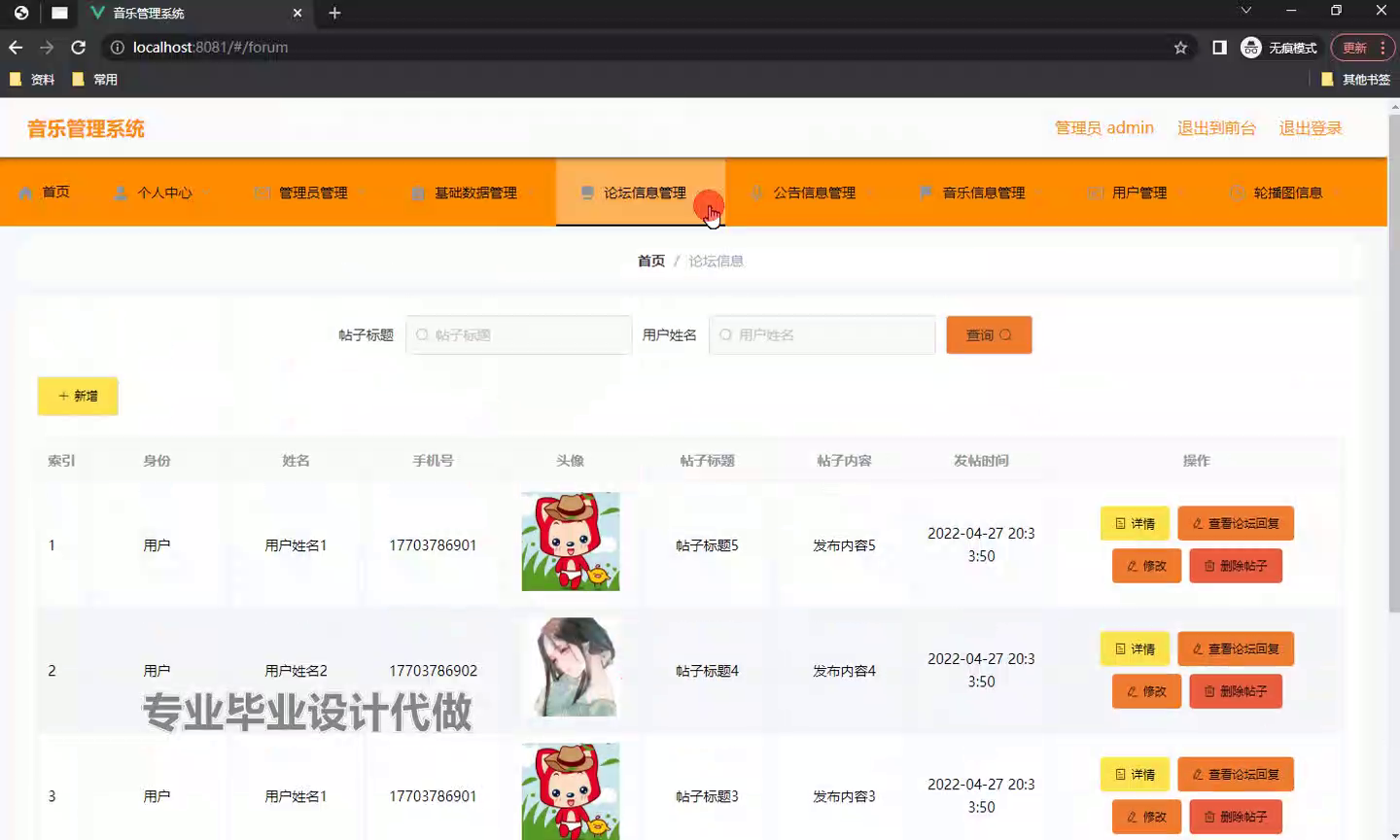
Task: Click the 帖子标题5 cell
Action: pyautogui.click(x=707, y=545)
